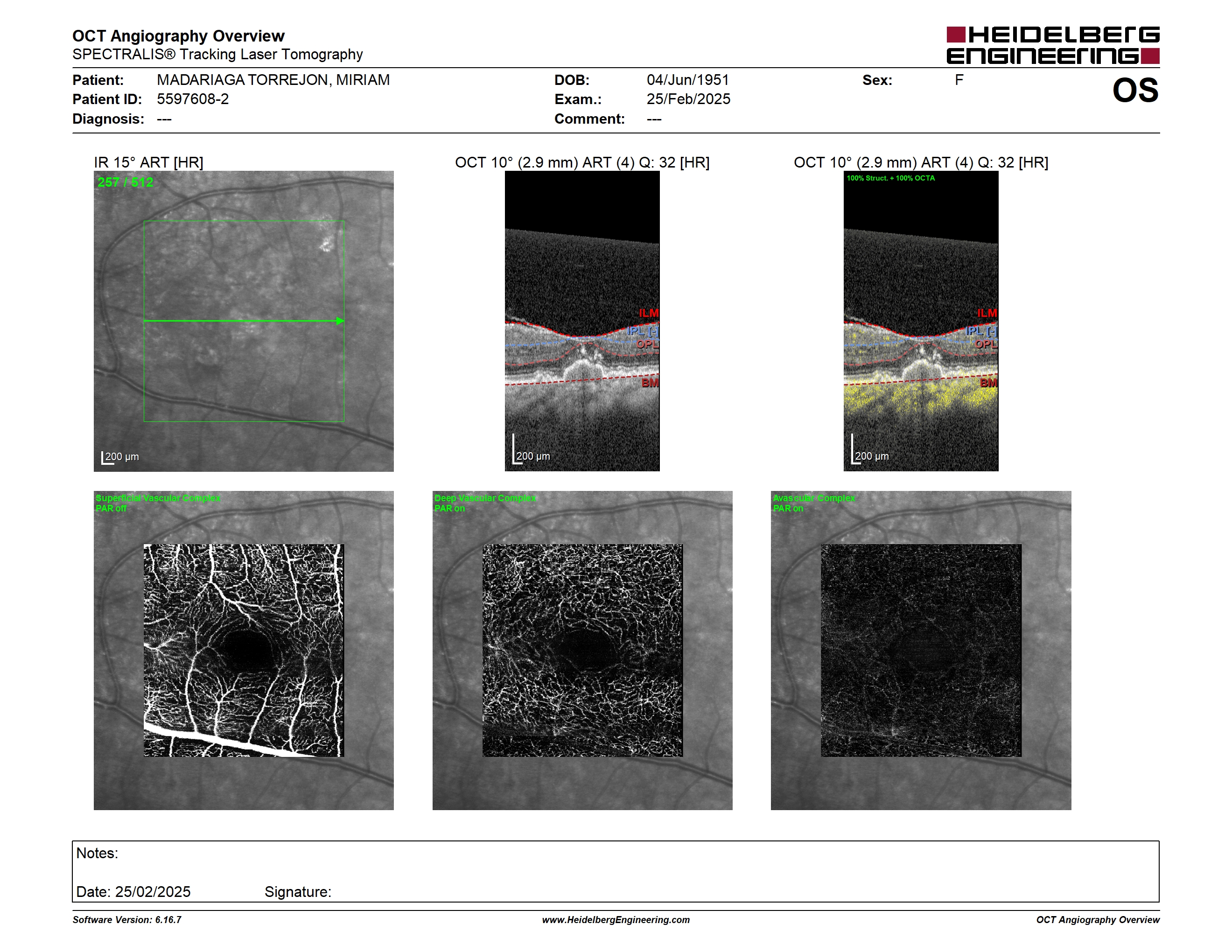
Task: Click the BM label on the OCTA overlay scan
Action: click(x=988, y=383)
